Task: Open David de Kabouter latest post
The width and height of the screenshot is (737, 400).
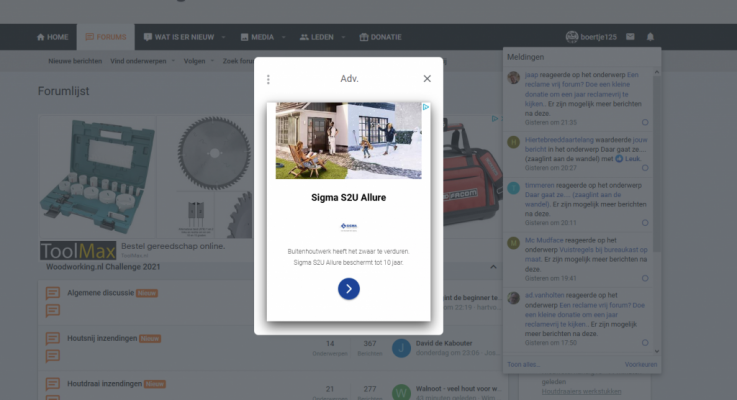Action: [x=444, y=343]
